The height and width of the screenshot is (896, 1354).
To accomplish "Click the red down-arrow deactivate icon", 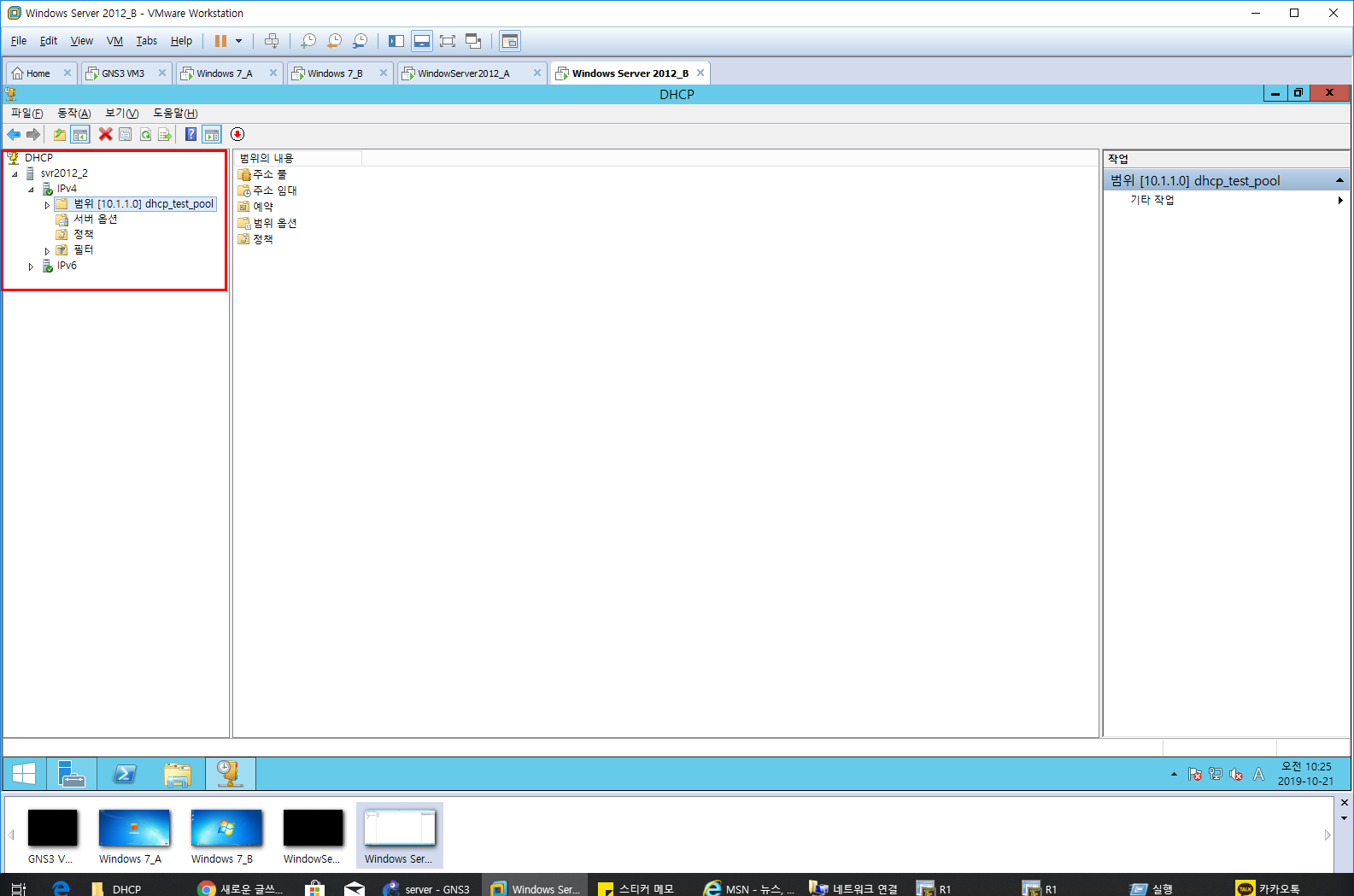I will (237, 134).
